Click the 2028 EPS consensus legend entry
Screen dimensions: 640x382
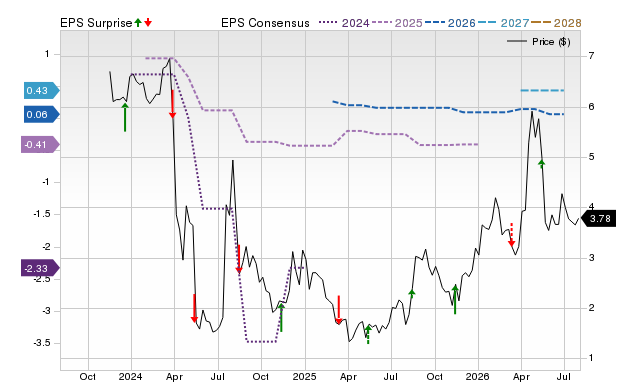point(556,23)
